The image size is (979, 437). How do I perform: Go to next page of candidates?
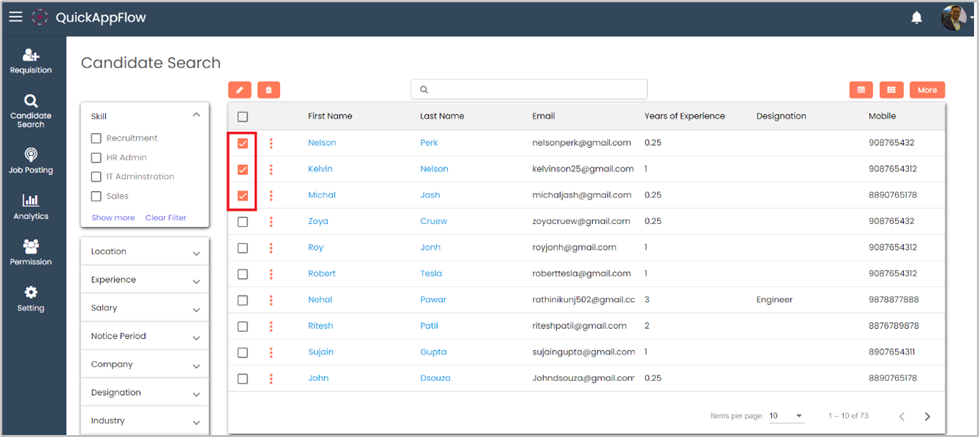point(927,416)
